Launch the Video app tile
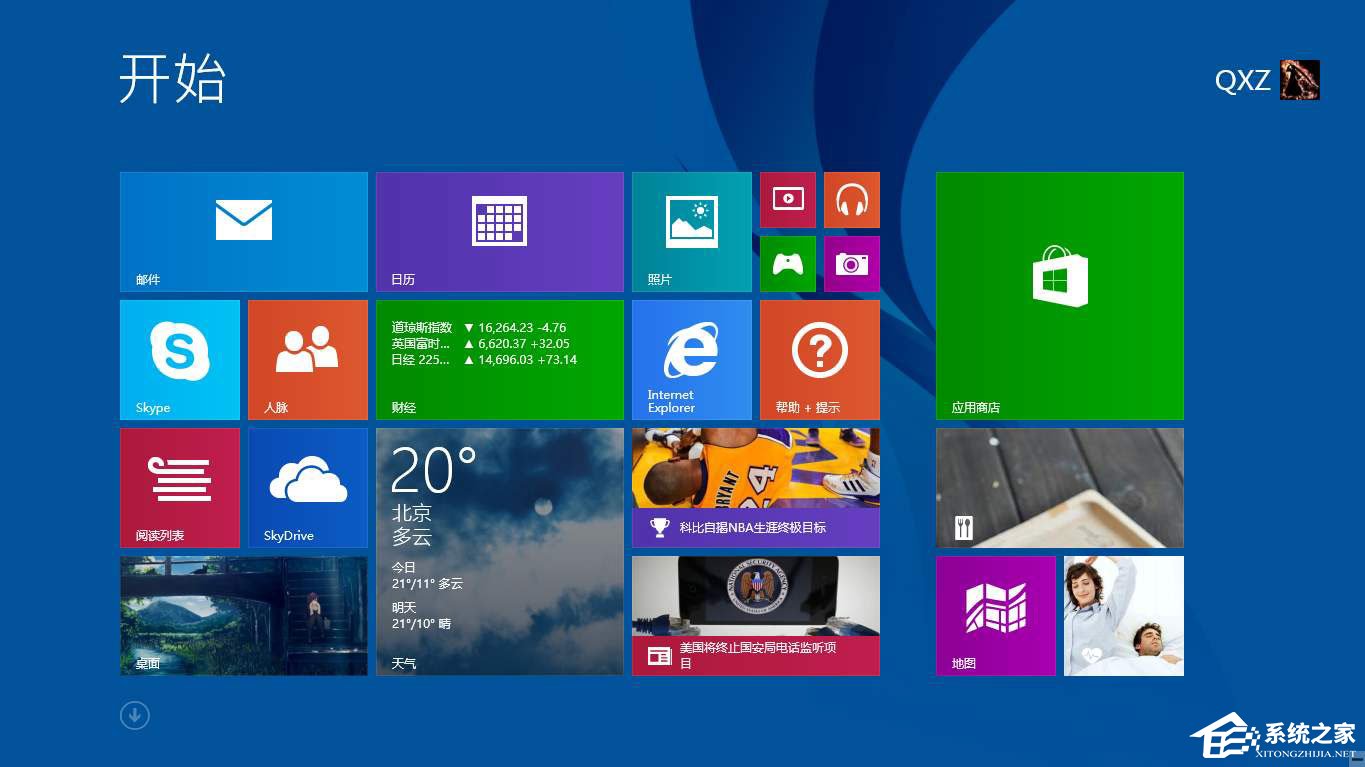 (x=787, y=199)
